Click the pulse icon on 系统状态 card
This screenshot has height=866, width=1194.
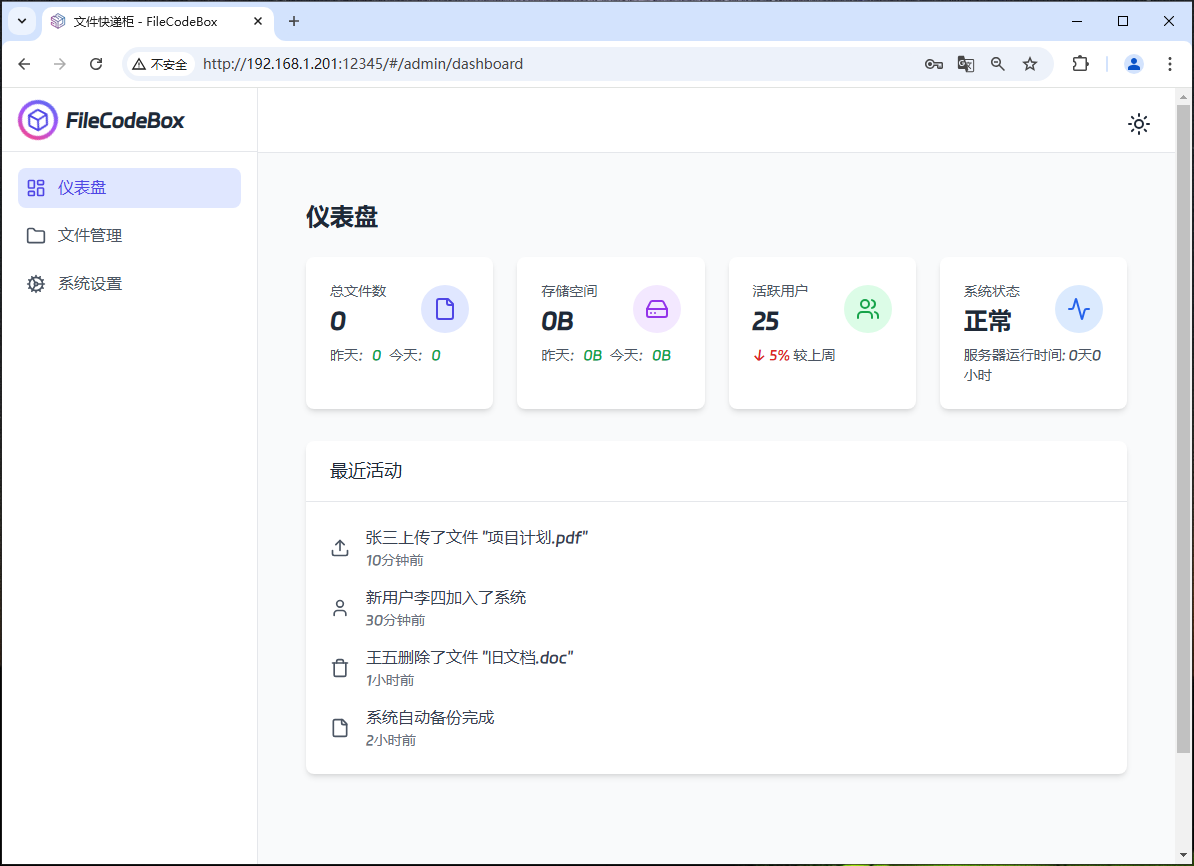(x=1079, y=309)
